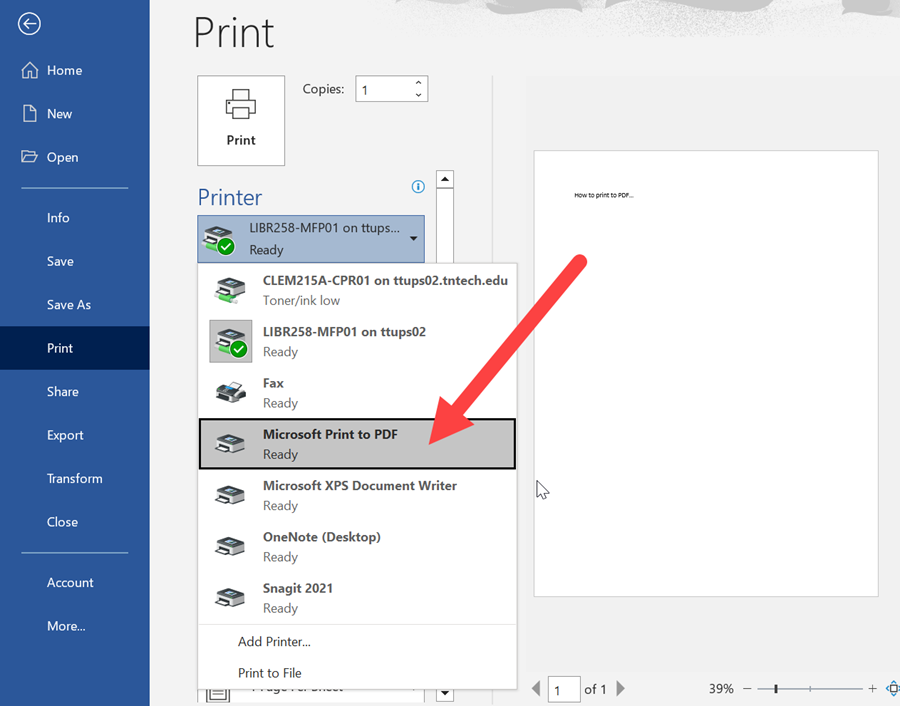This screenshot has width=900, height=706.
Task: Select the Fax printer option
Action: [x=357, y=393]
